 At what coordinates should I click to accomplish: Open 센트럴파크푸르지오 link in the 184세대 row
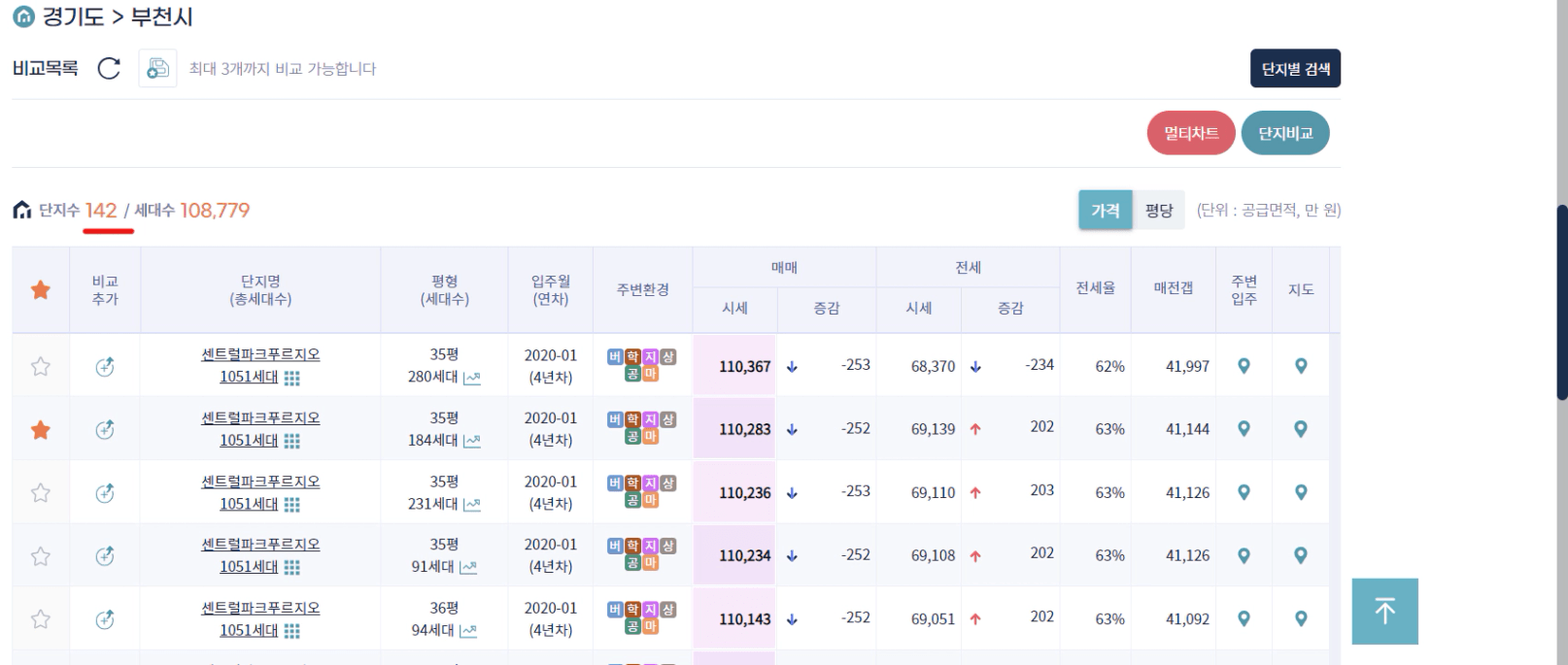pyautogui.click(x=260, y=417)
